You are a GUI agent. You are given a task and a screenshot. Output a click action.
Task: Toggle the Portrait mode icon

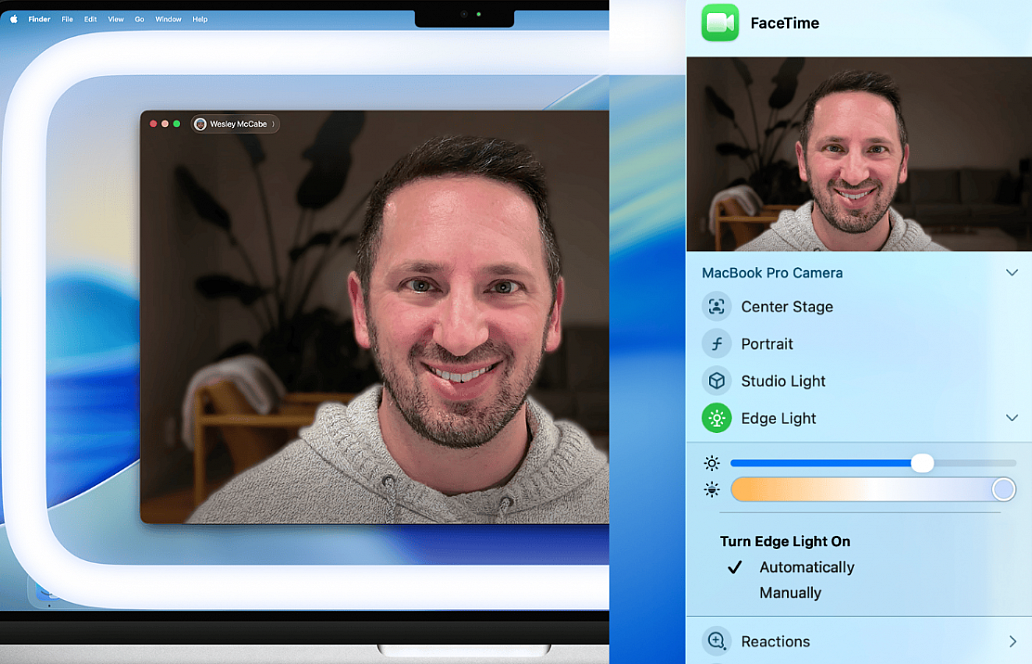pos(716,344)
